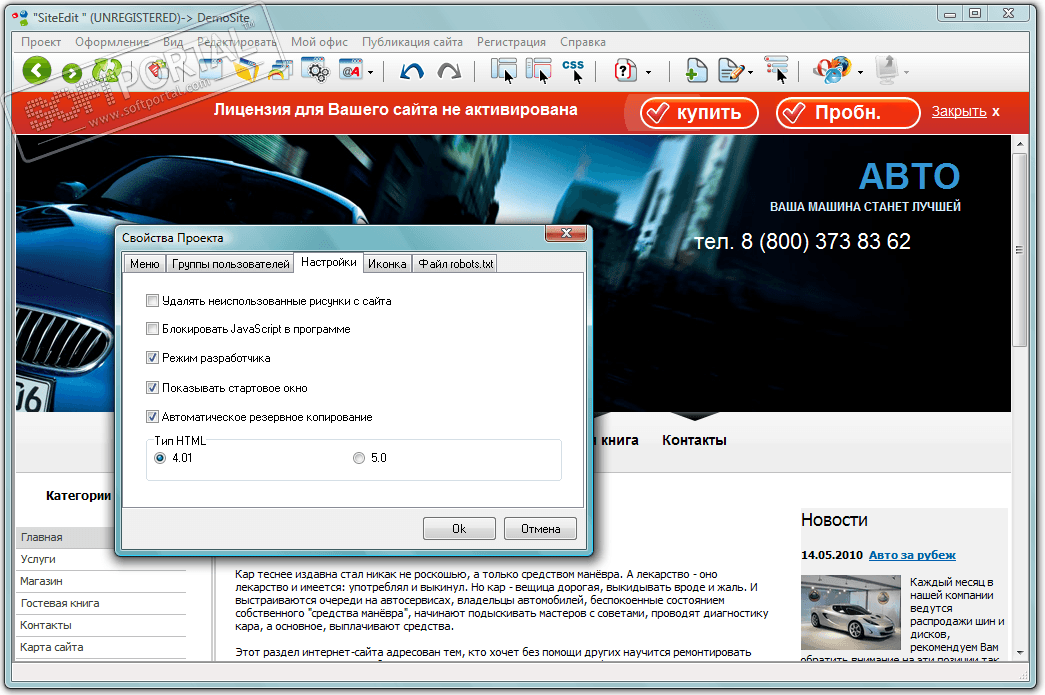The width and height of the screenshot is (1045, 695).
Task: Uncheck 'Показывать стартовое окно' checkbox
Action: pyautogui.click(x=152, y=387)
